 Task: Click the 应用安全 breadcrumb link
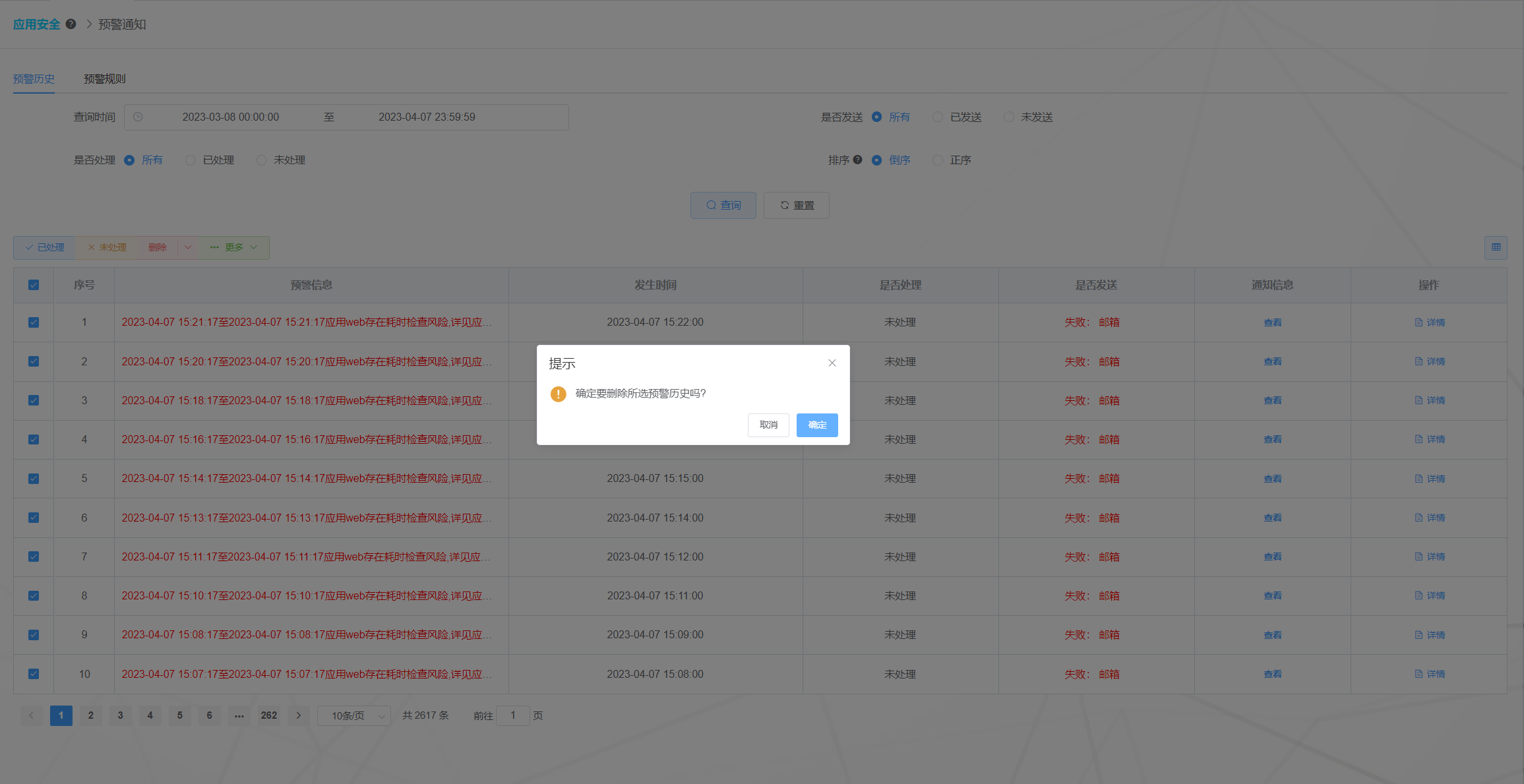pos(37,24)
